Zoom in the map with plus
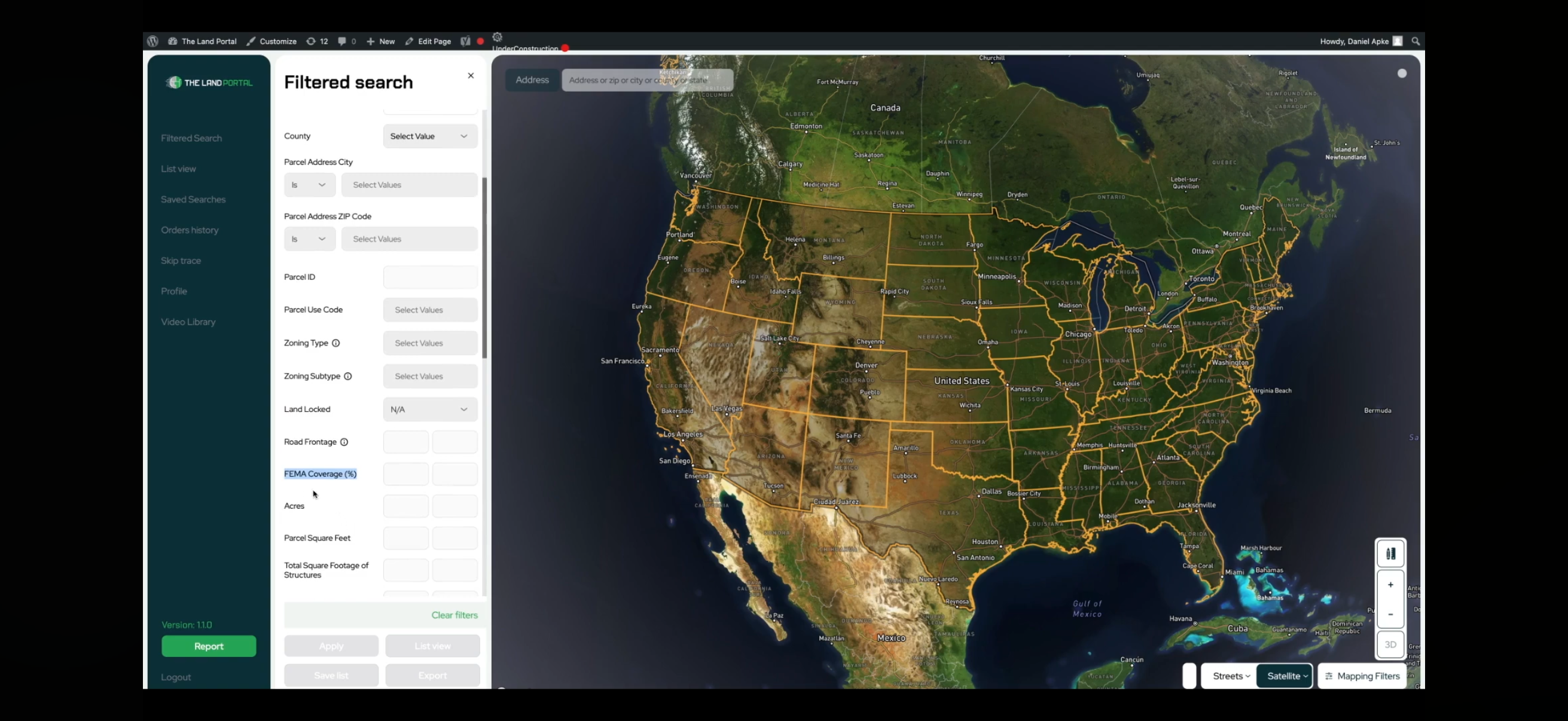Viewport: 1568px width, 721px height. 1390,585
